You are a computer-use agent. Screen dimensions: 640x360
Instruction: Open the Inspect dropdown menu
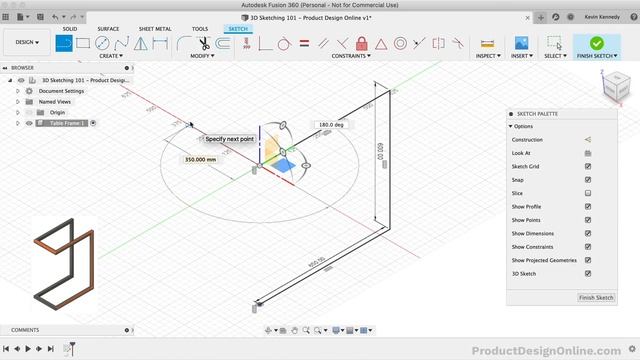click(x=488, y=56)
